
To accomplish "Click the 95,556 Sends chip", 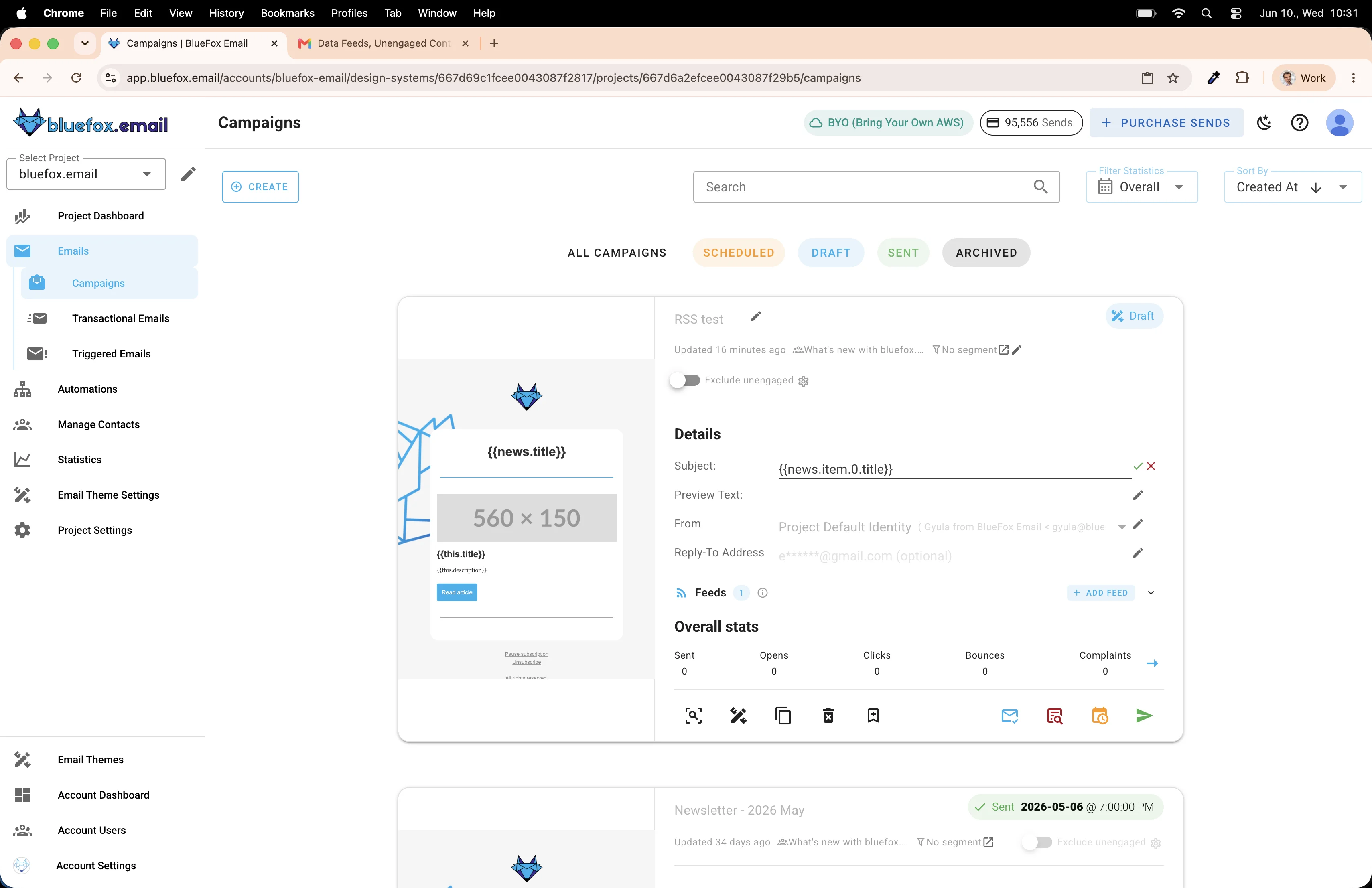I will pos(1031,123).
